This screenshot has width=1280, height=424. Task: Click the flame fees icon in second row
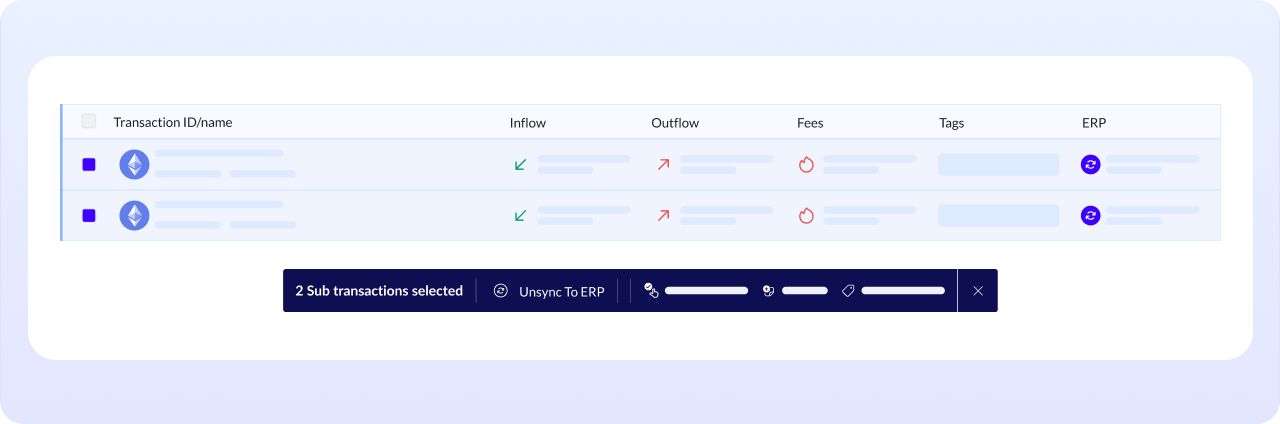click(x=806, y=215)
